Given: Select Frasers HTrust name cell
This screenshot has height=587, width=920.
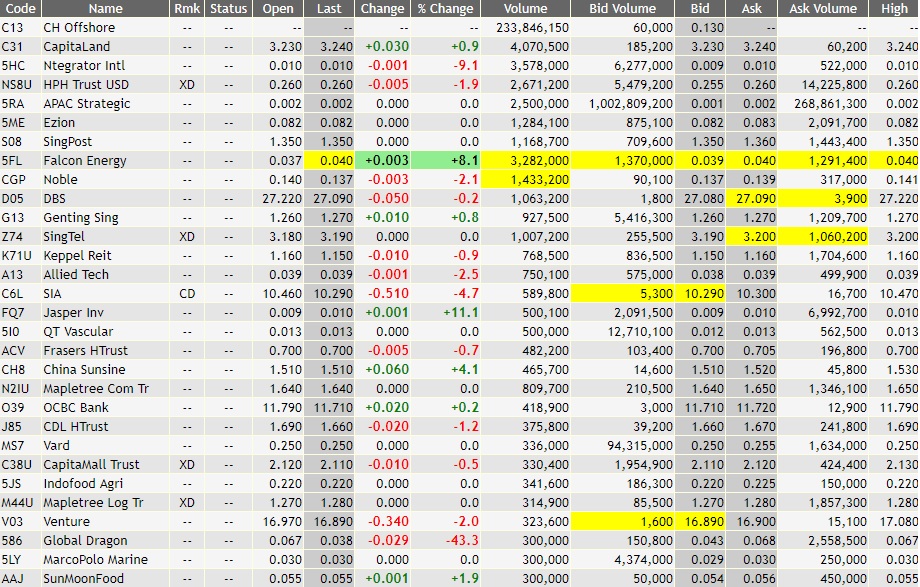Looking at the screenshot, I should [86, 350].
